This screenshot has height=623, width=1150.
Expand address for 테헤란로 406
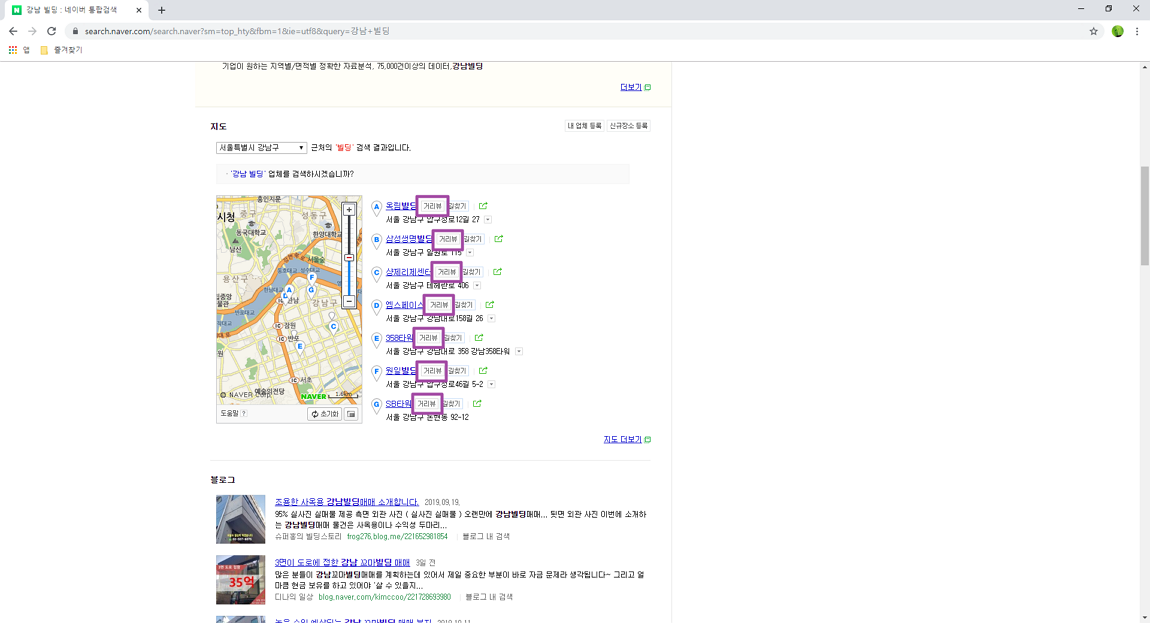[477, 285]
